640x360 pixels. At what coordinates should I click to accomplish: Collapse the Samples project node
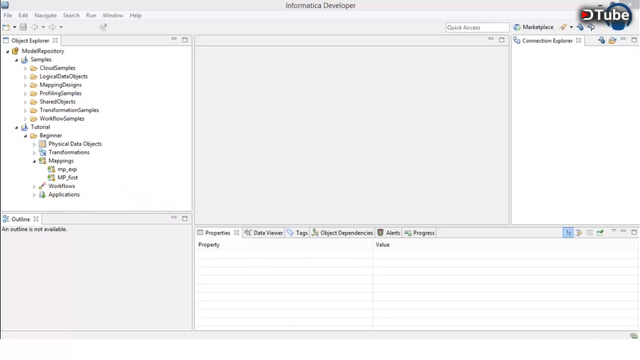tap(16, 60)
